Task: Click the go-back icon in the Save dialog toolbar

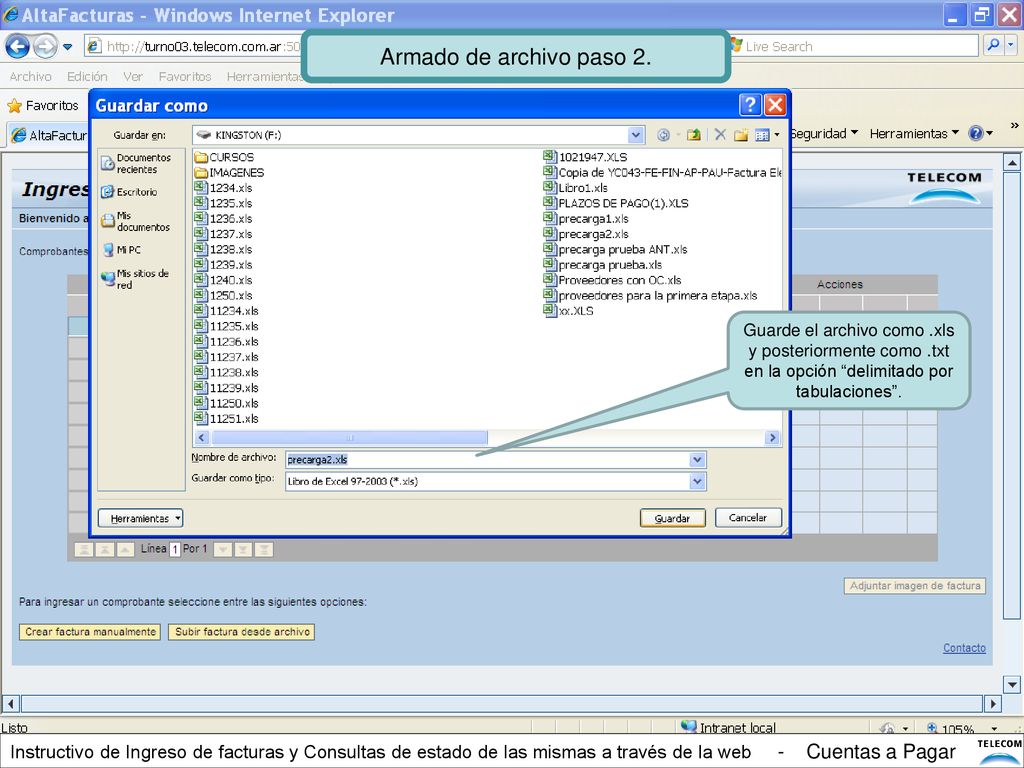Action: 664,135
